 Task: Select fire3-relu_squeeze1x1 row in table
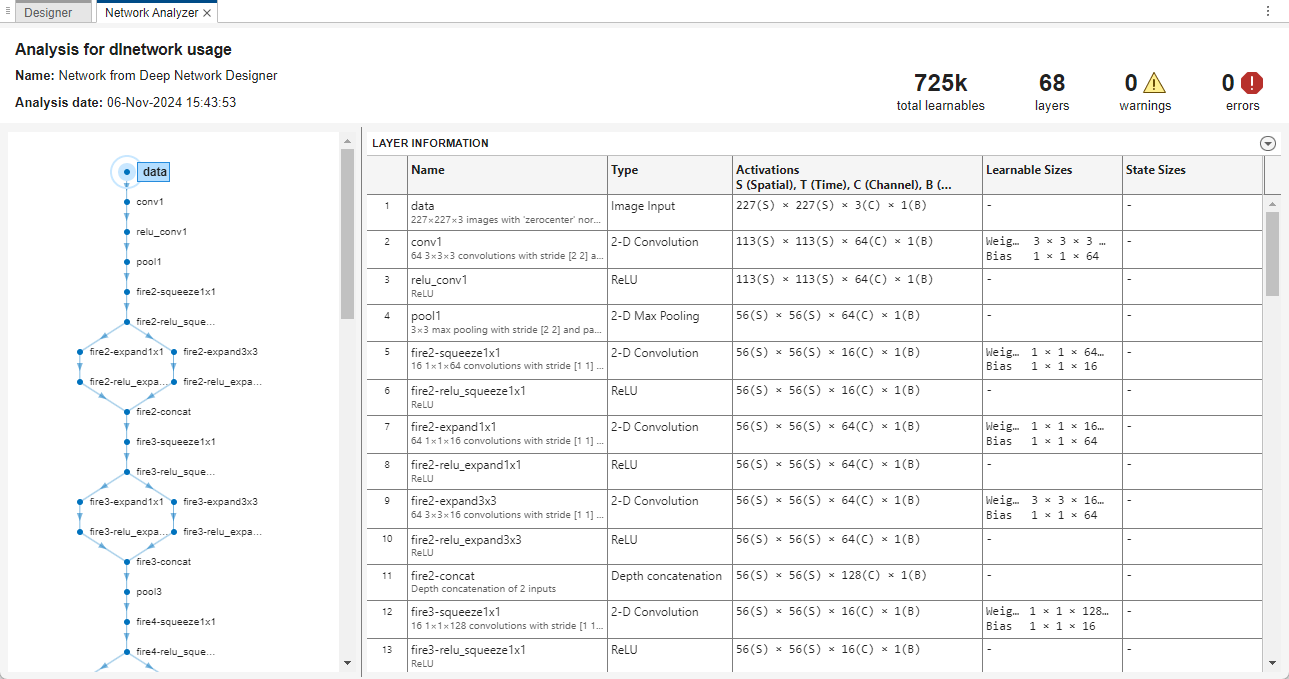pos(815,656)
